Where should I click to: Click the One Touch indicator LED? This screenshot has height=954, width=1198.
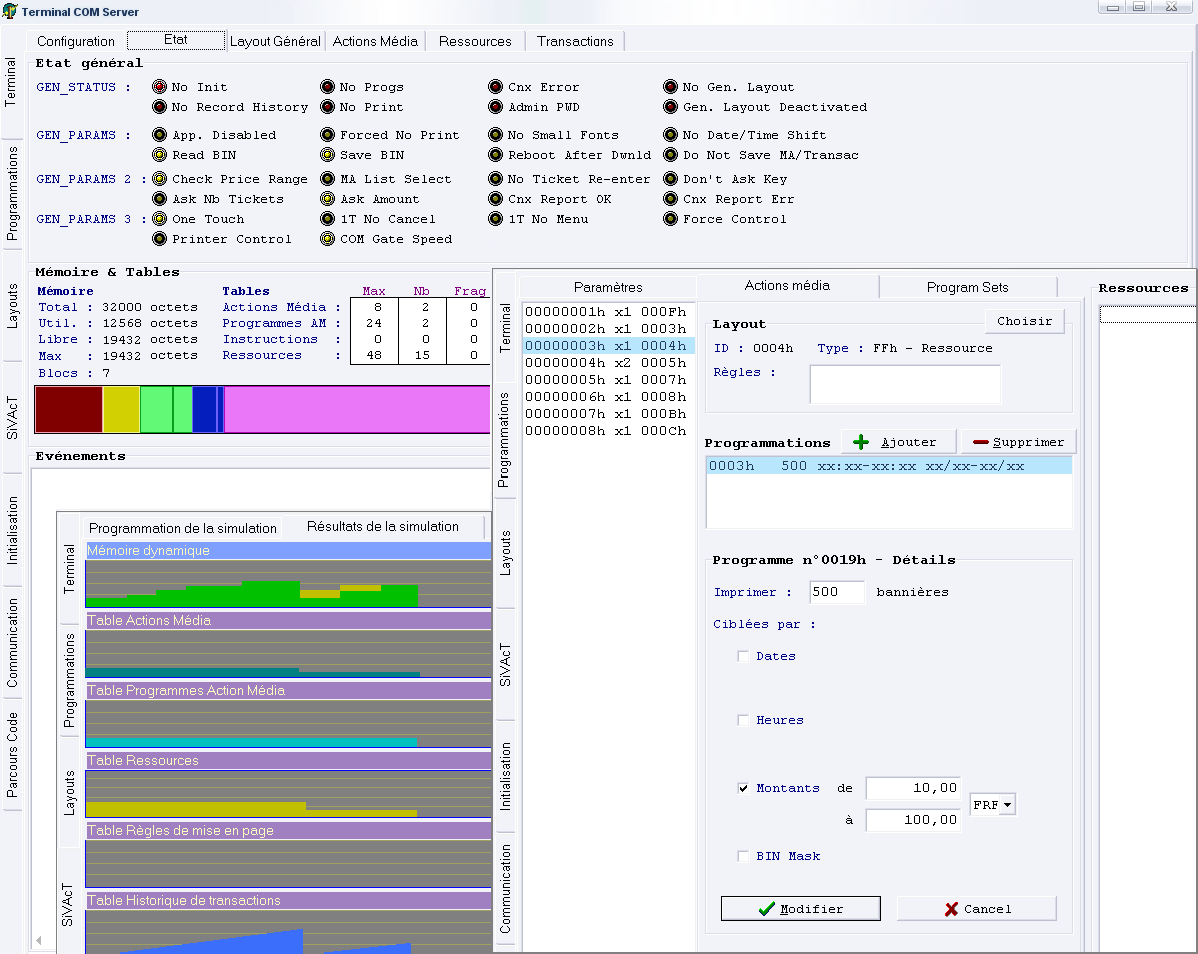(159, 220)
